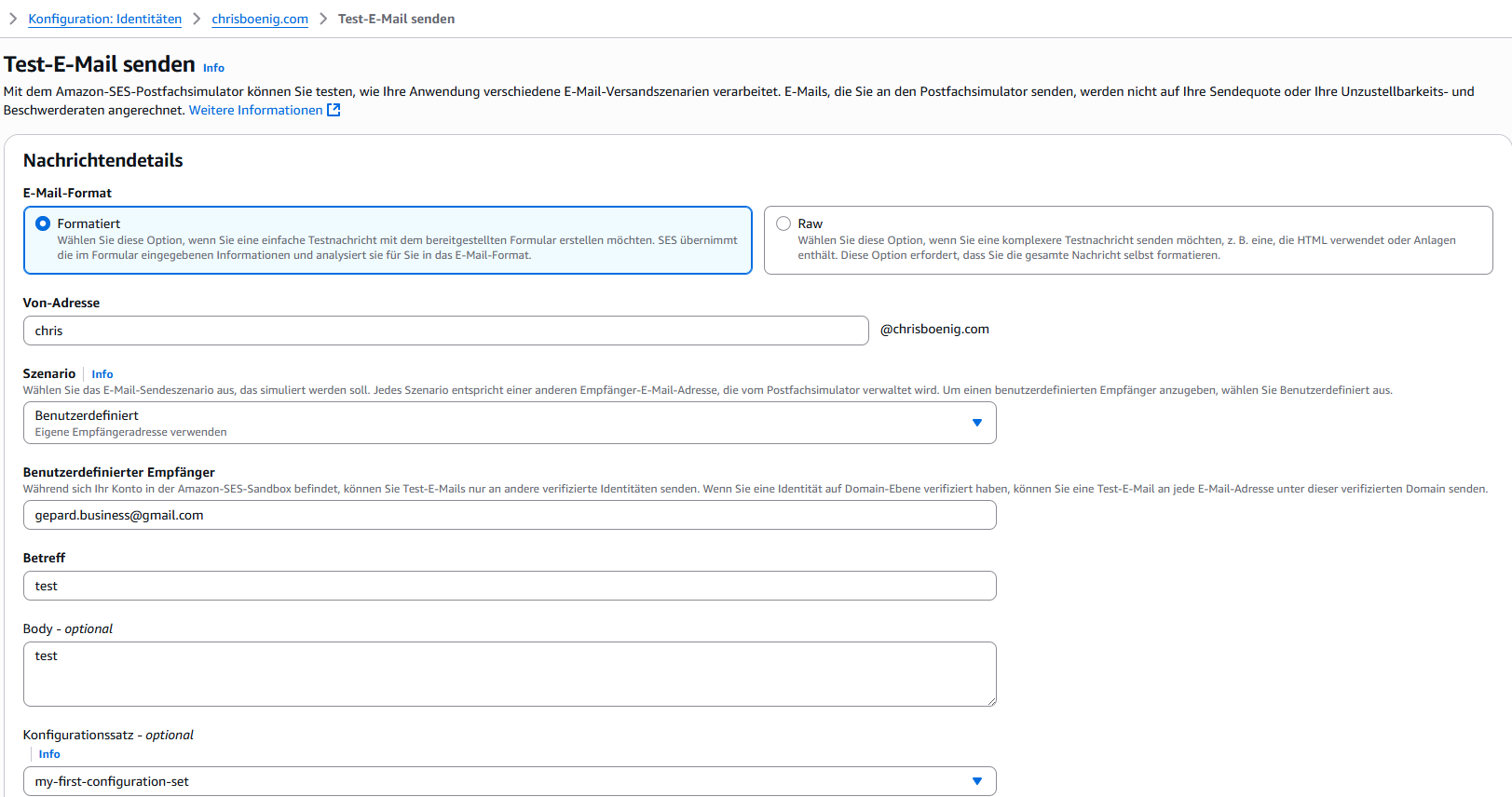
Task: Click inside the Body text area
Action: (x=509, y=674)
